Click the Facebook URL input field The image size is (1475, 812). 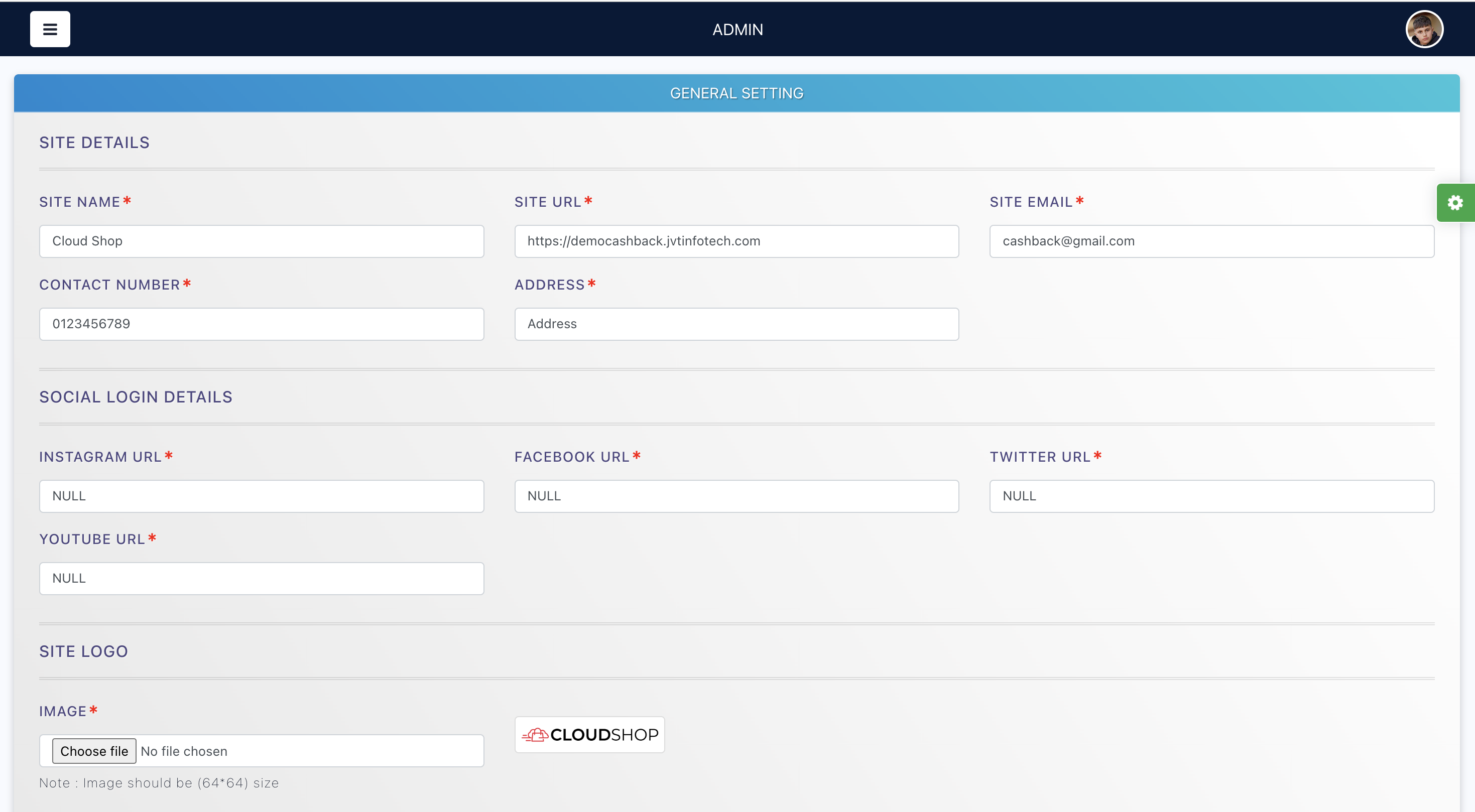pos(736,496)
